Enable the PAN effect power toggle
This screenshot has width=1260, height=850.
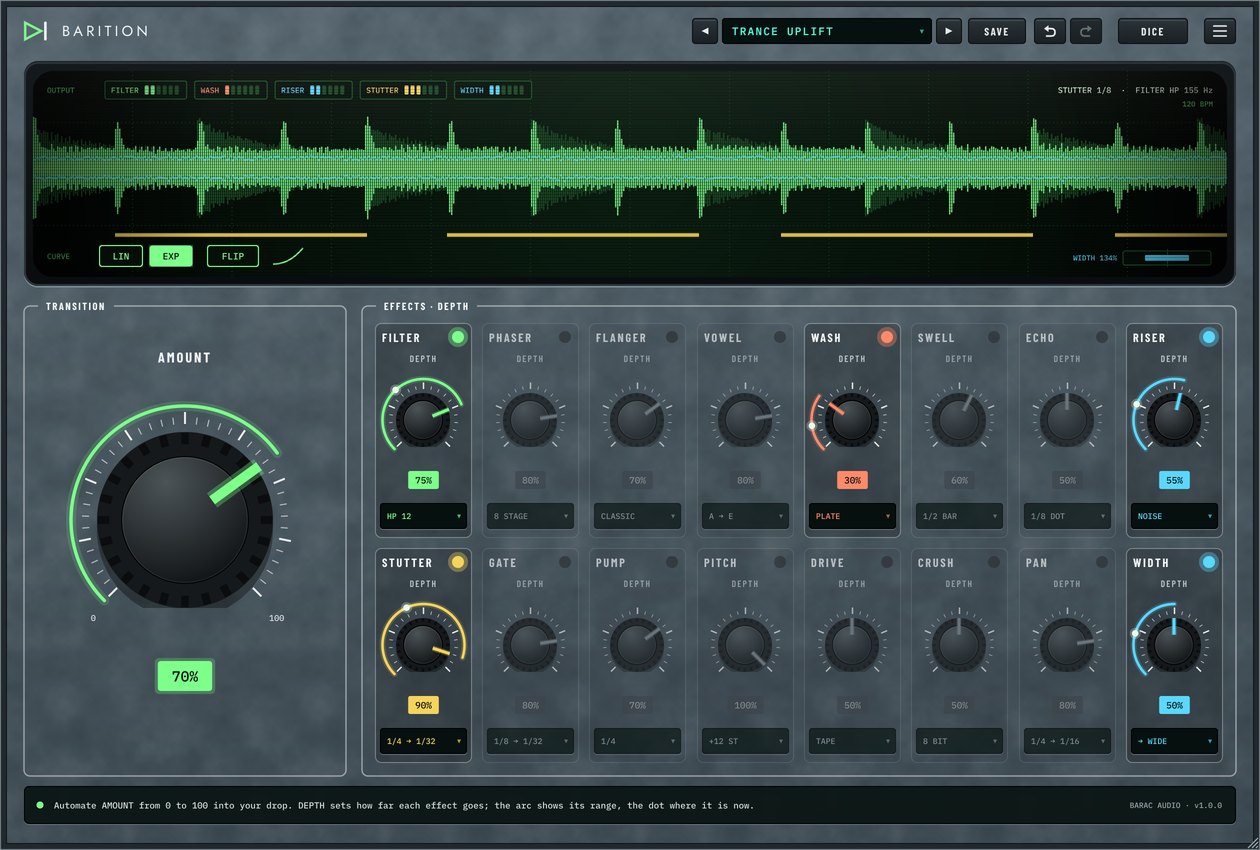(1102, 562)
